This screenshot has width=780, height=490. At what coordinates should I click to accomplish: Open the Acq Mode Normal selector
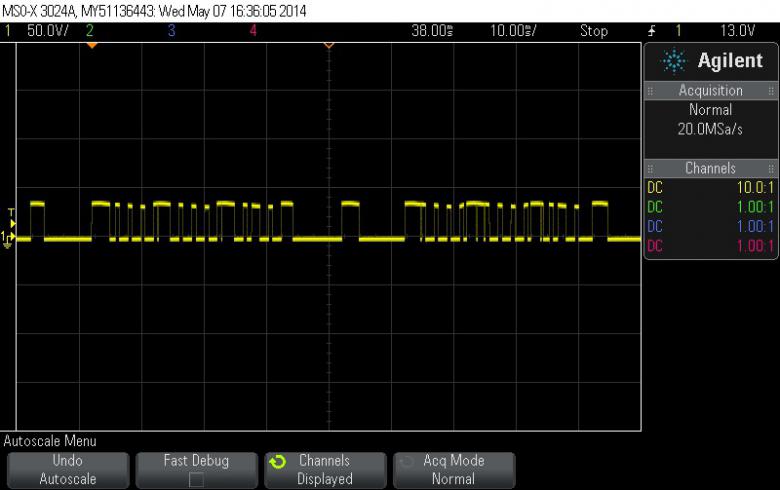tap(453, 470)
